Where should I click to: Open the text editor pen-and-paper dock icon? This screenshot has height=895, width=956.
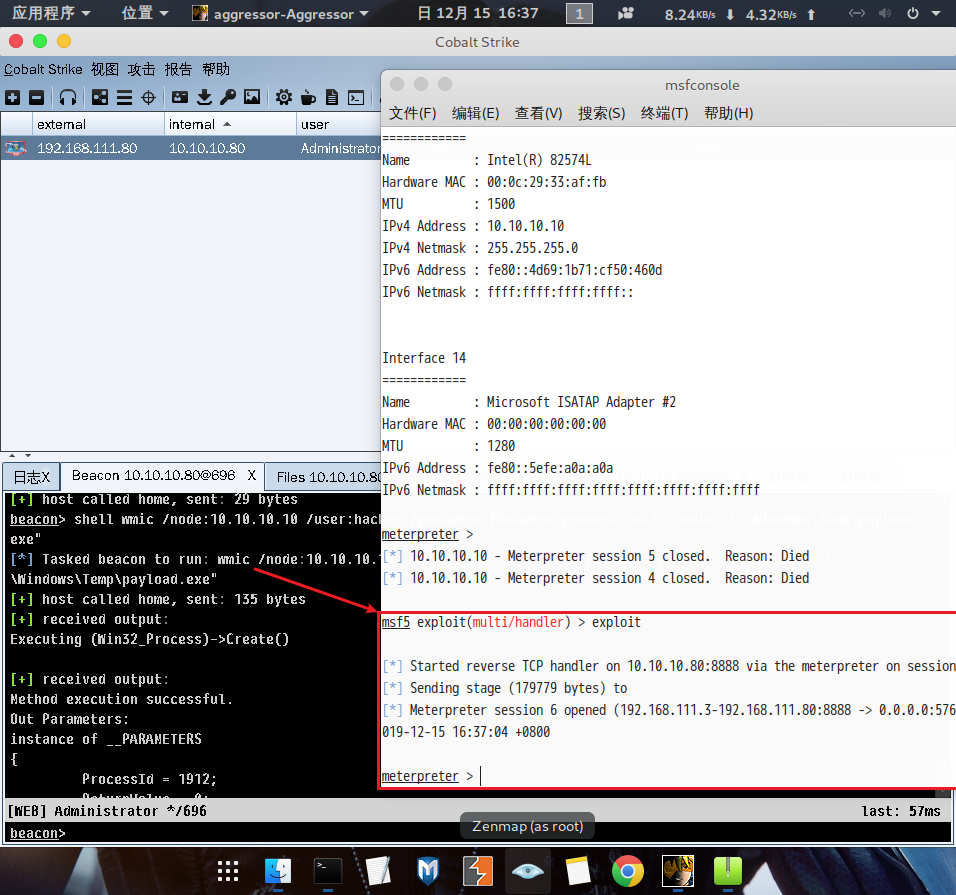[x=377, y=871]
